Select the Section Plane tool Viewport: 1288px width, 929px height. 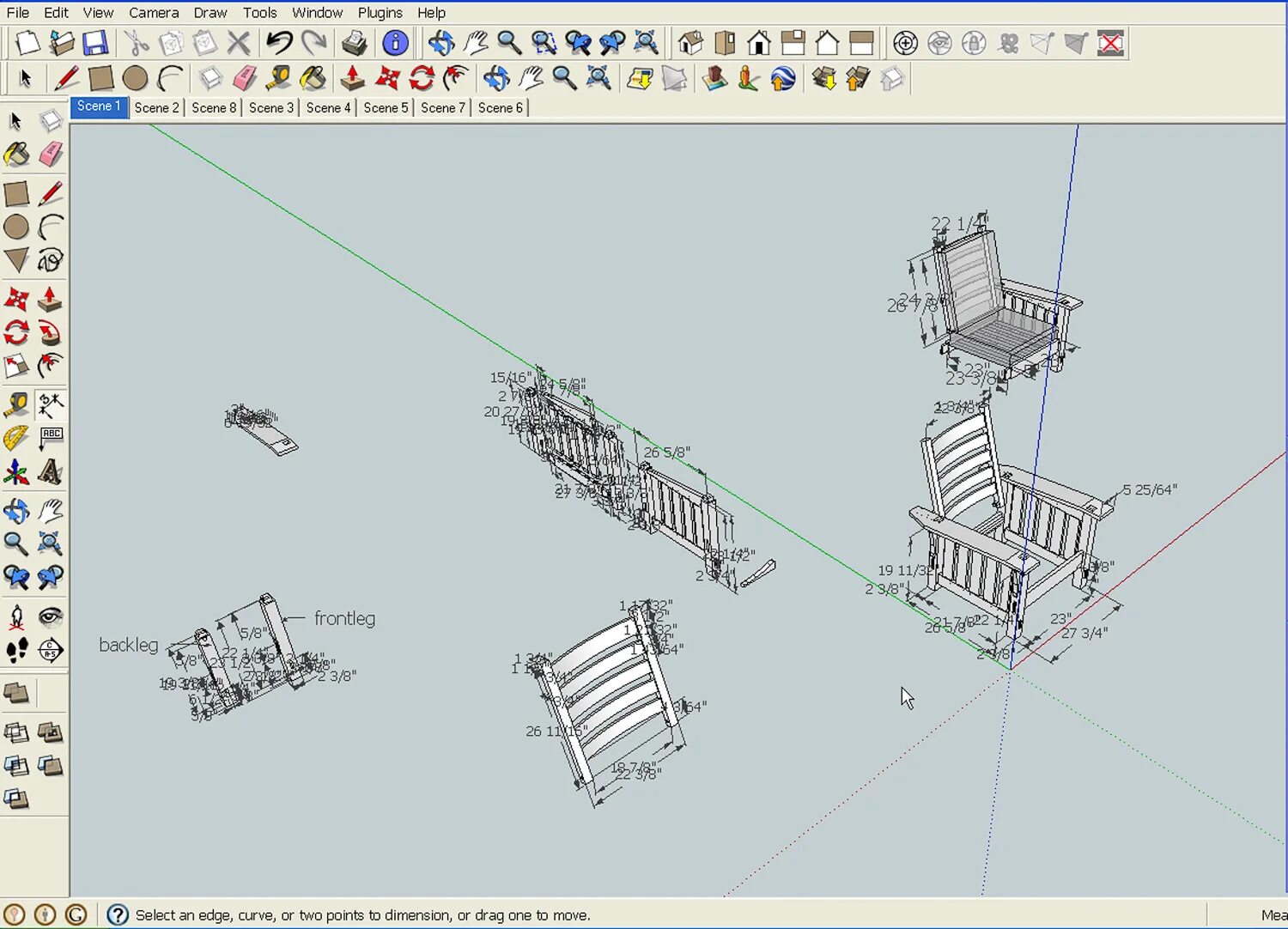(51, 650)
